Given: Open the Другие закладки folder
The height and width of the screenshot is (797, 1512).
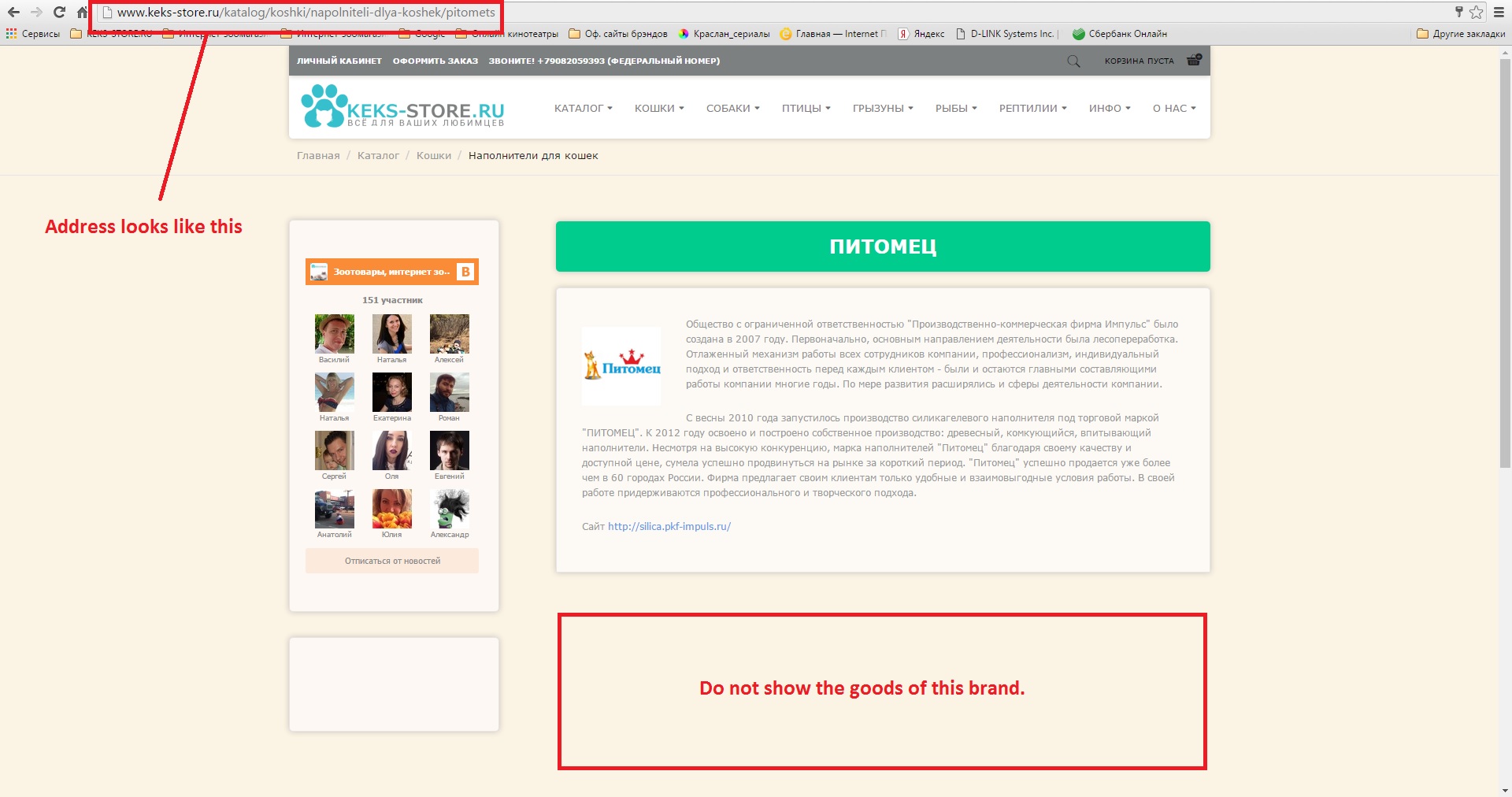Looking at the screenshot, I should point(1461,34).
